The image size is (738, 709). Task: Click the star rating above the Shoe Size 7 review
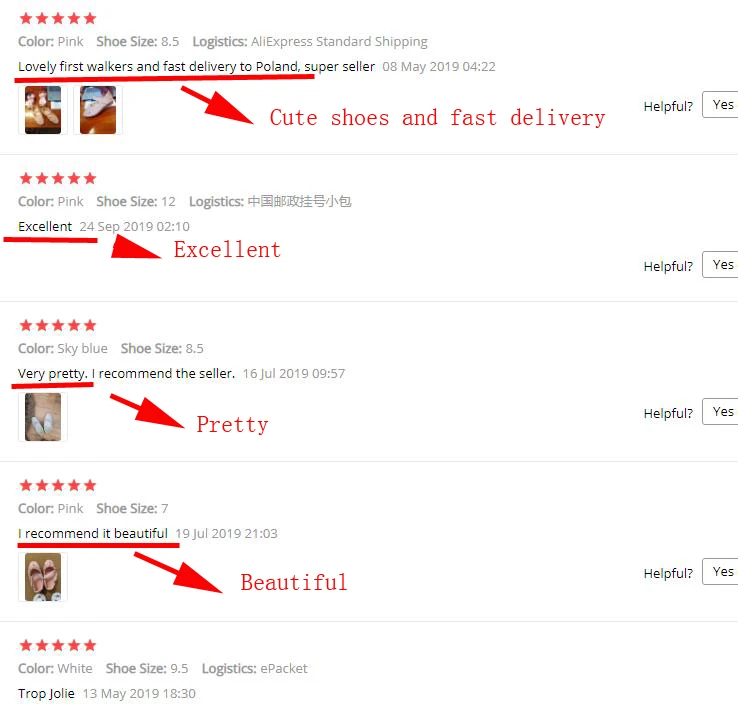[x=58, y=485]
